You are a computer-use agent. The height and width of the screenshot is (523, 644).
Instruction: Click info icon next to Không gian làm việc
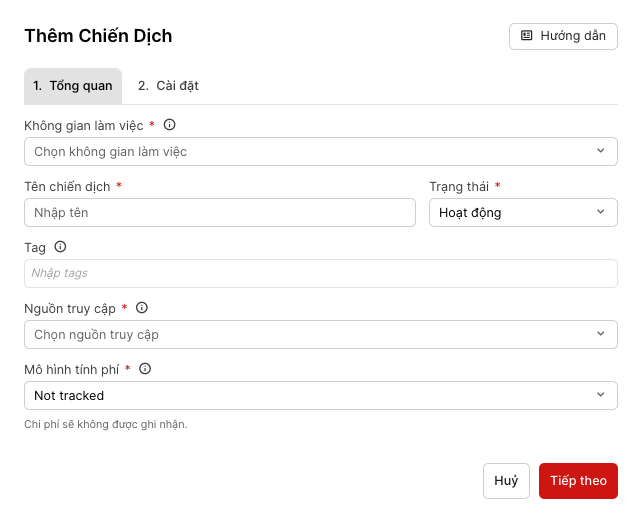(x=170, y=125)
